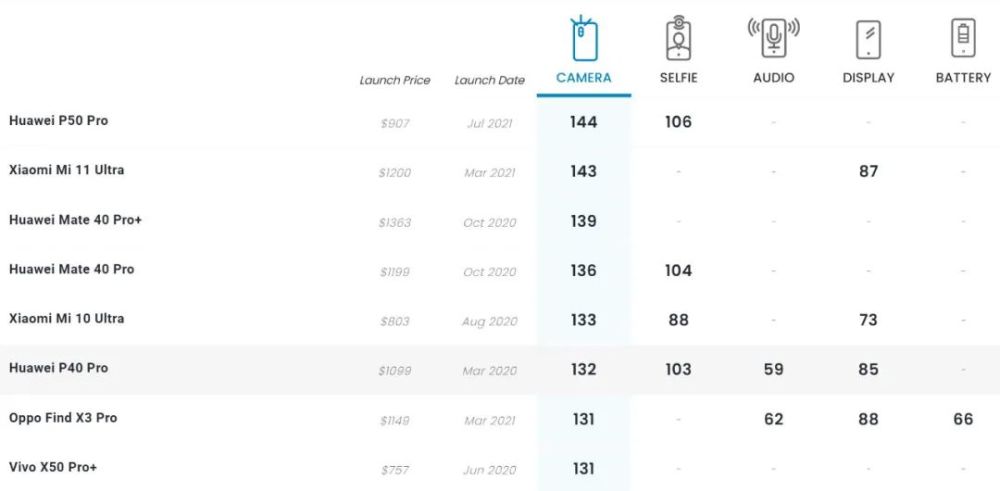Click the Selfie category icon

tap(679, 39)
